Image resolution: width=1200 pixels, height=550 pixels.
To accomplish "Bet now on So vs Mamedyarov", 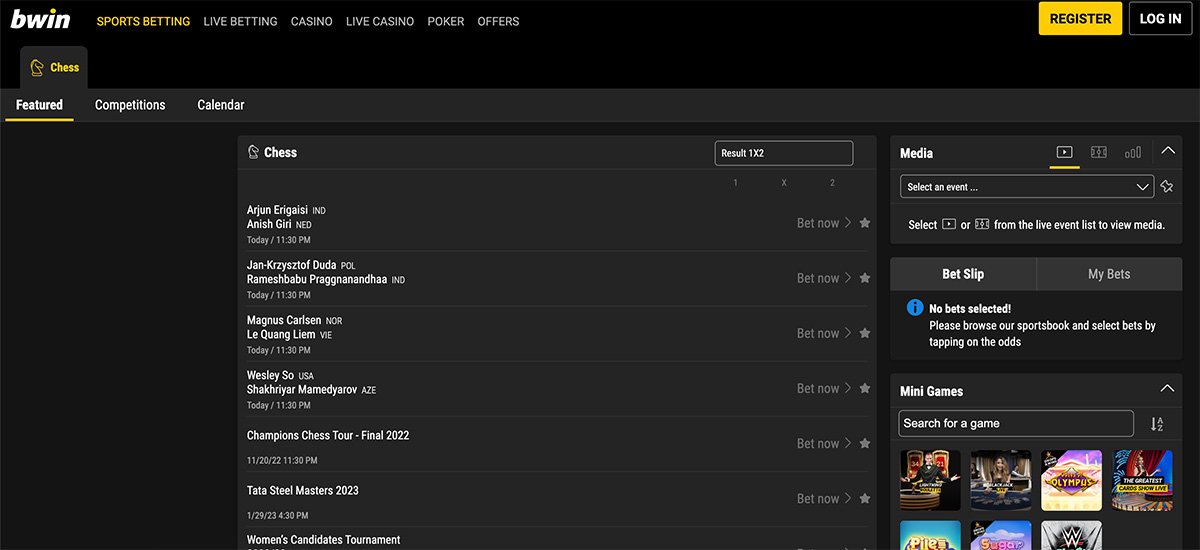I will [x=824, y=388].
